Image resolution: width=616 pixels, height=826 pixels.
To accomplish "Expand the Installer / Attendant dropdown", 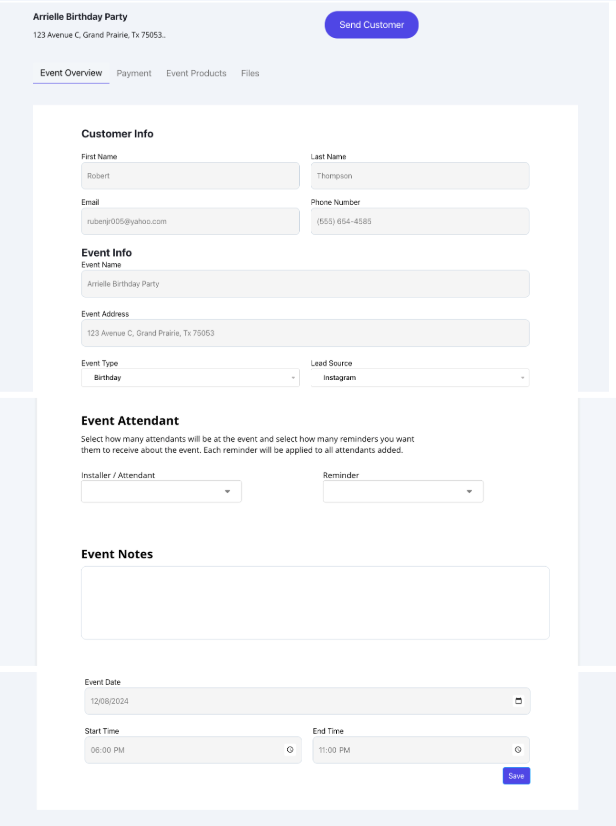I will [161, 492].
